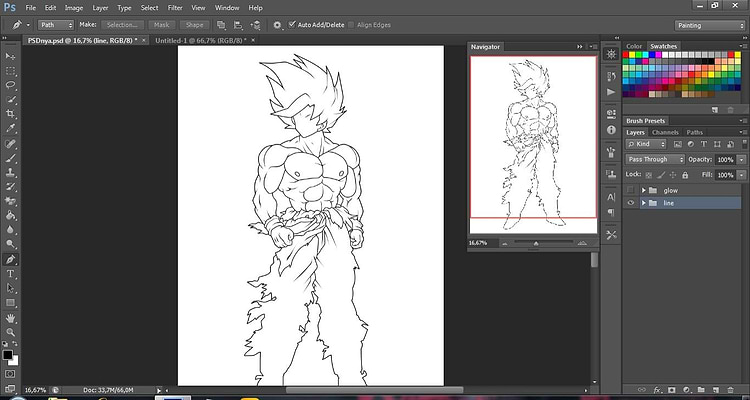Toggle Align Edges checkbox
The image size is (750, 400).
click(x=352, y=25)
